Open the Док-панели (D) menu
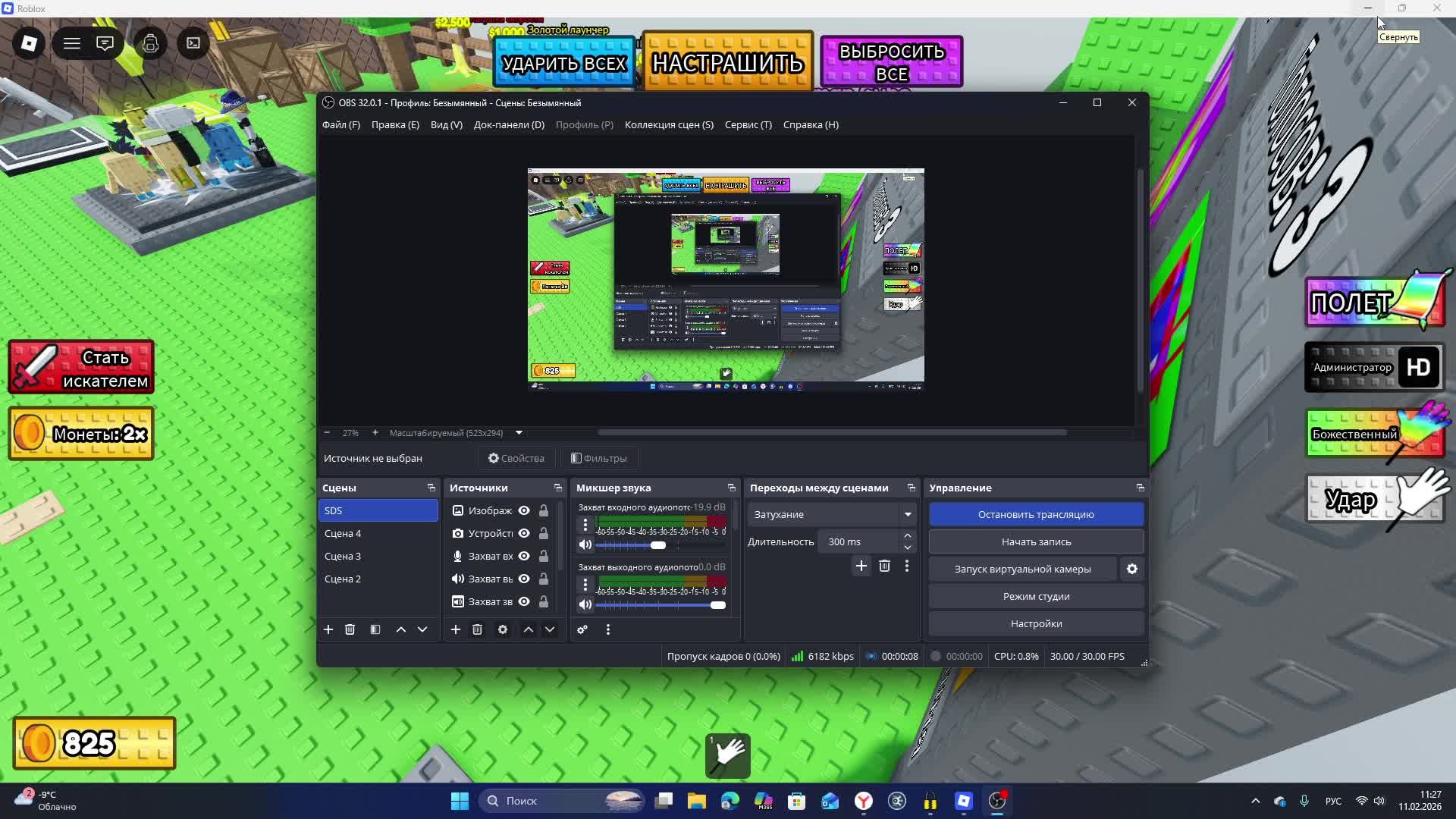This screenshot has height=819, width=1456. point(509,124)
